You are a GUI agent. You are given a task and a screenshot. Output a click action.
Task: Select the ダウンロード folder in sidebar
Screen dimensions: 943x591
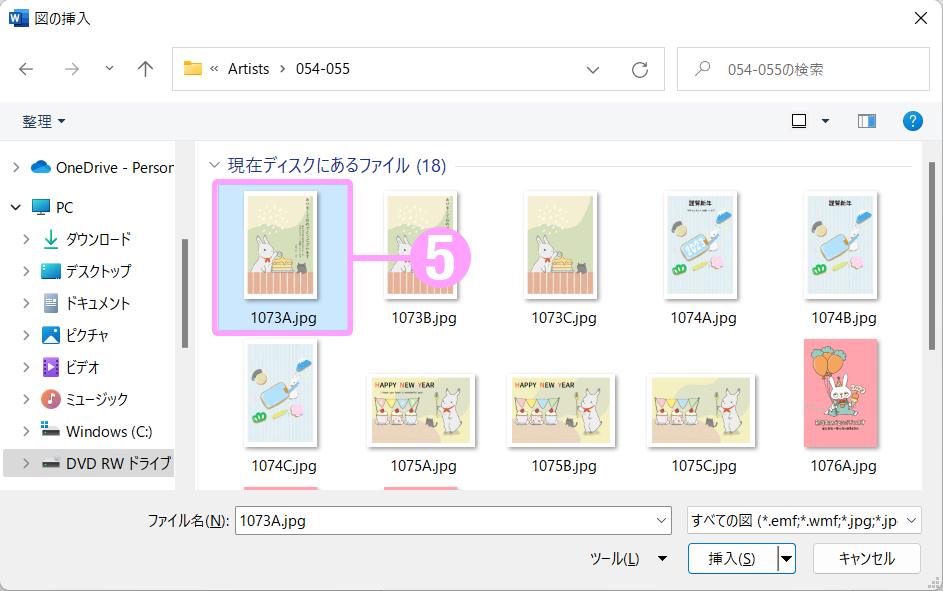(97, 239)
